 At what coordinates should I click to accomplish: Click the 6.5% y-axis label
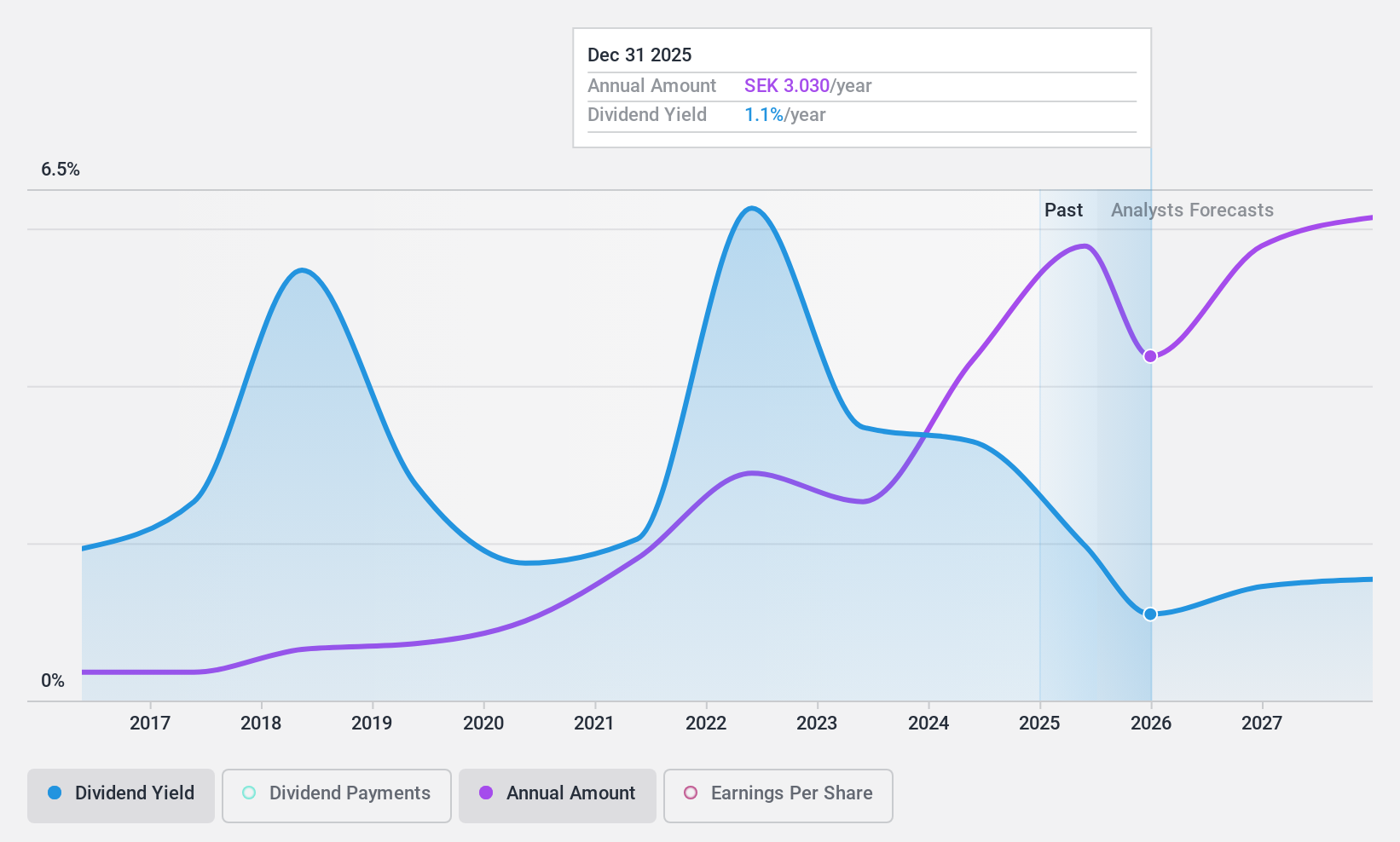click(61, 170)
